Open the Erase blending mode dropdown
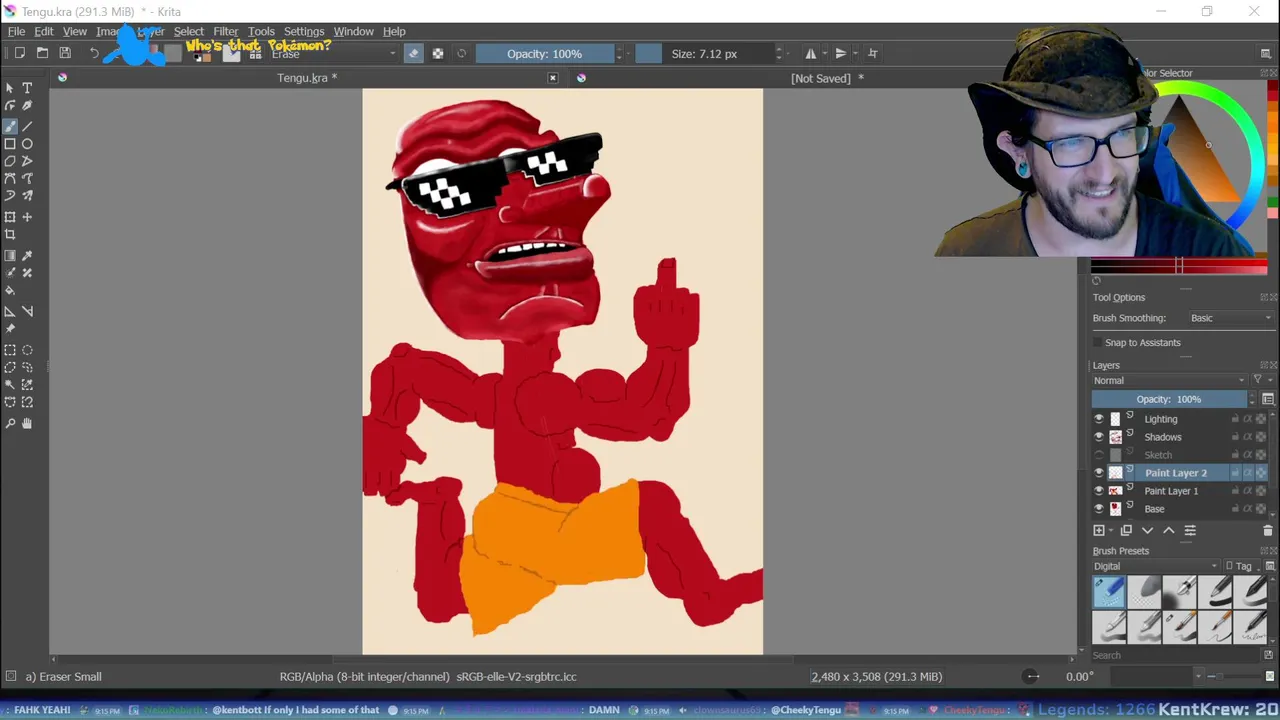This screenshot has height=720, width=1280. point(332,53)
